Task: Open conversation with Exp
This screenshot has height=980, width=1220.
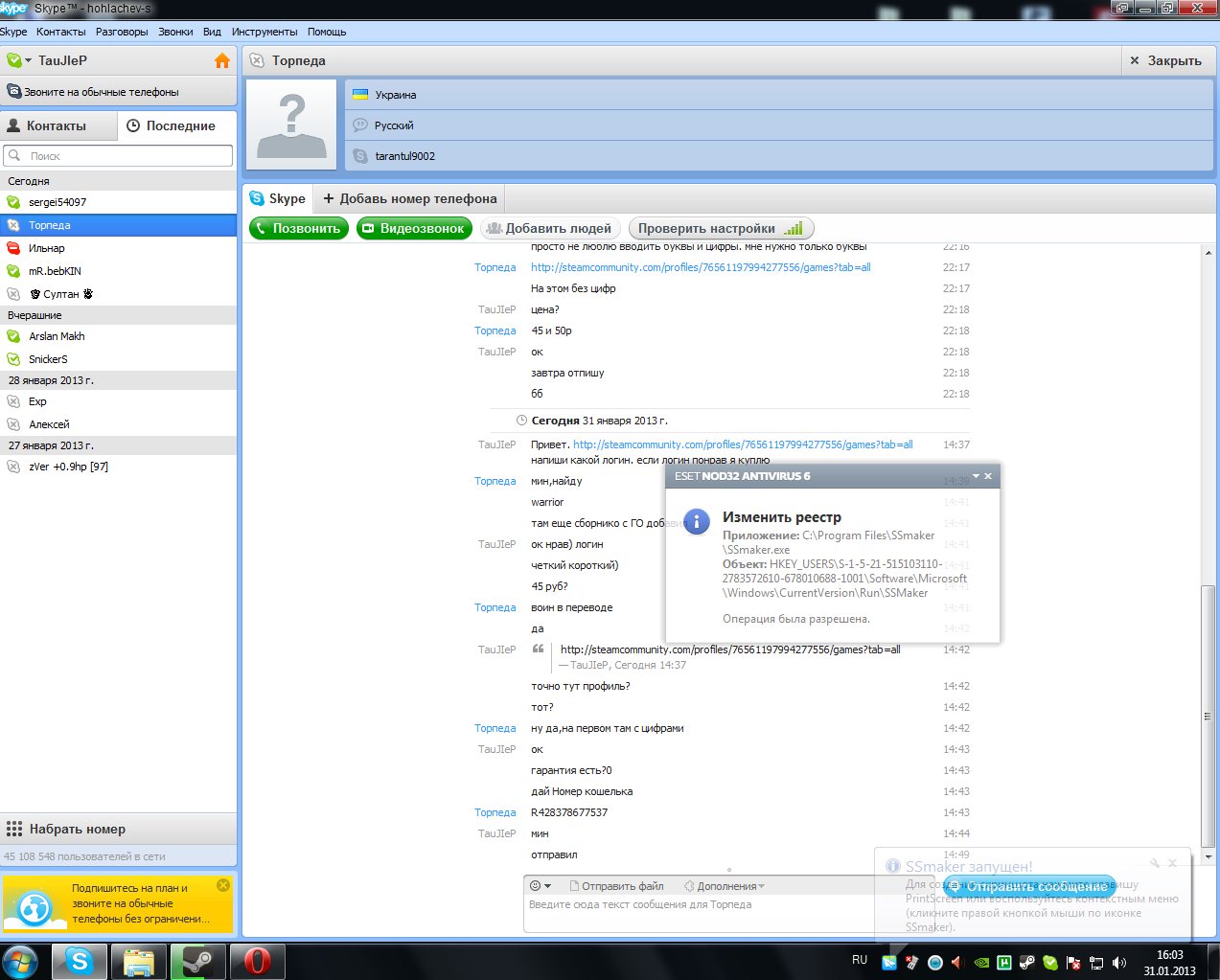Action: (119, 401)
